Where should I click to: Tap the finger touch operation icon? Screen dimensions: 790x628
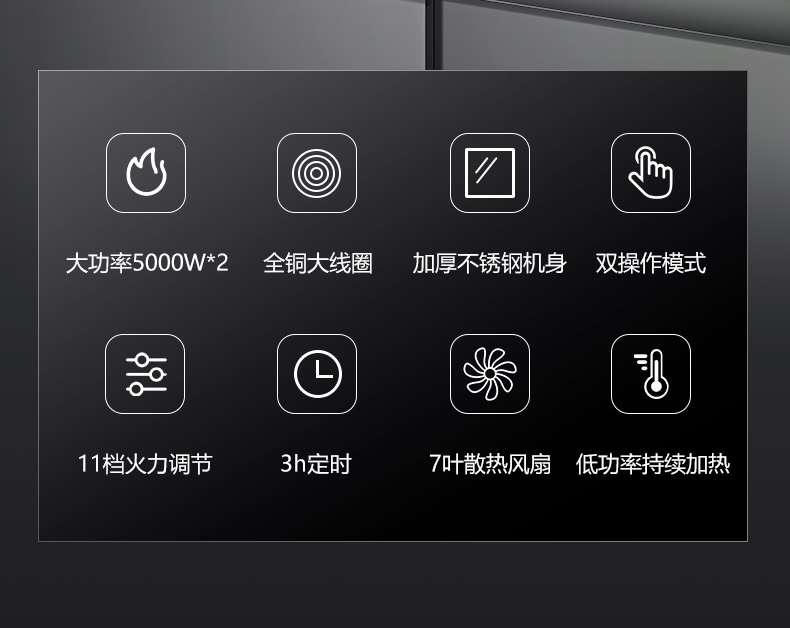pyautogui.click(x=650, y=173)
